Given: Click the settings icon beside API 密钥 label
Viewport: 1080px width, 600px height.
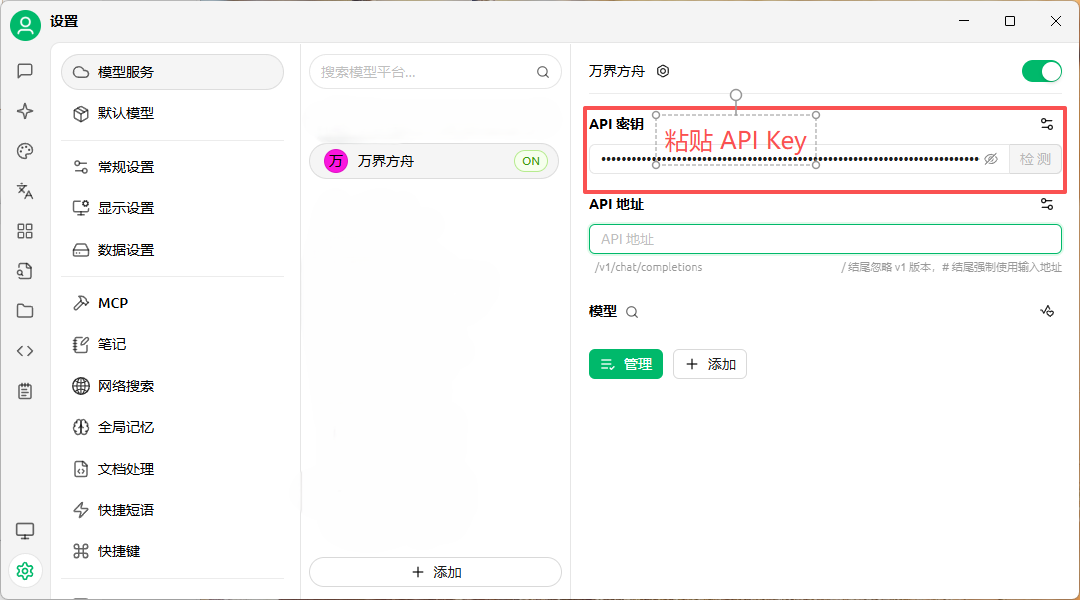Looking at the screenshot, I should coord(1047,124).
